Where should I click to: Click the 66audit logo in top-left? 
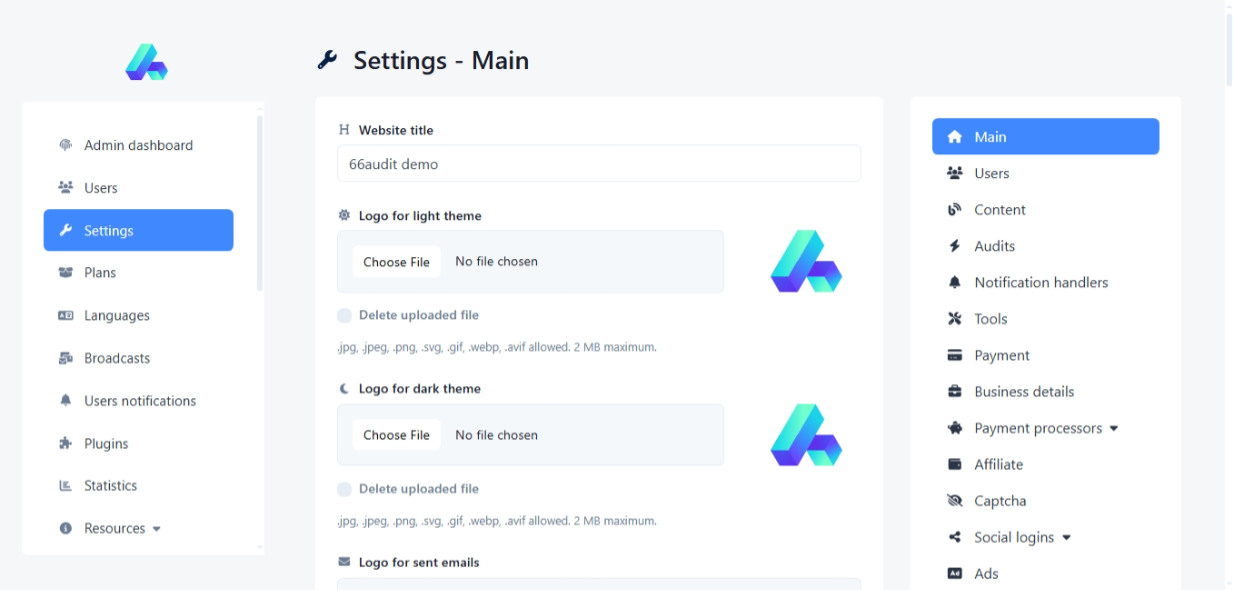point(146,62)
